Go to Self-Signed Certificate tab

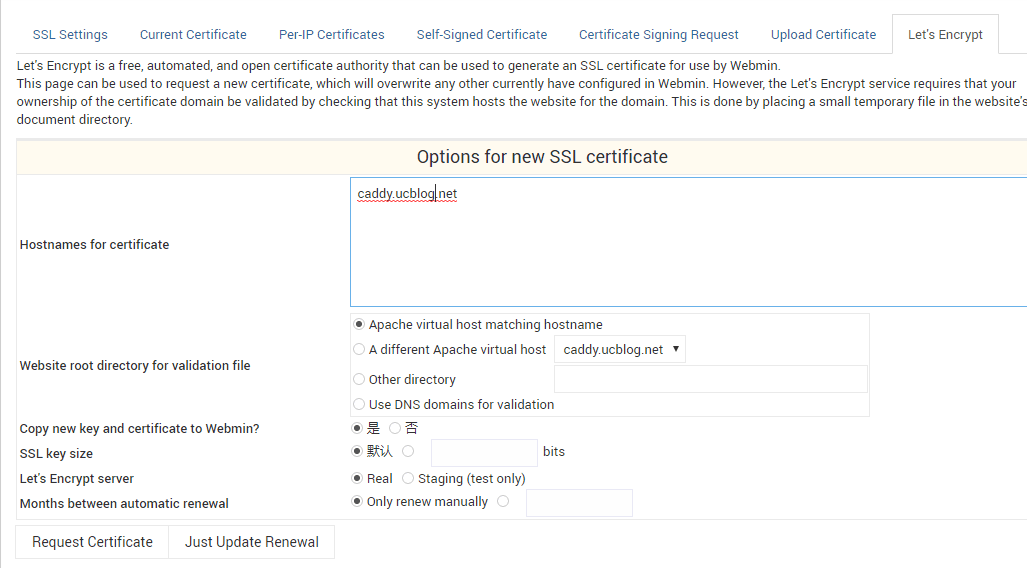[482, 35]
